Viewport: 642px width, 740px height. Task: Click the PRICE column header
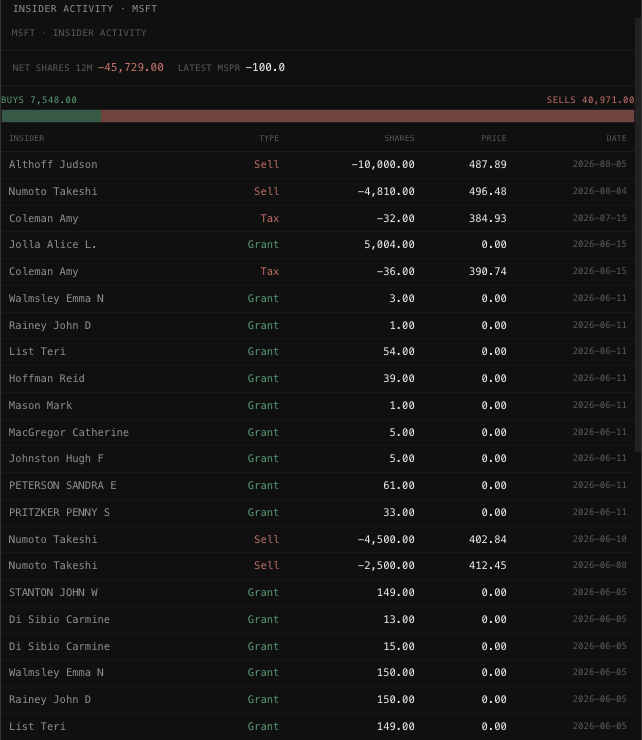(x=493, y=138)
